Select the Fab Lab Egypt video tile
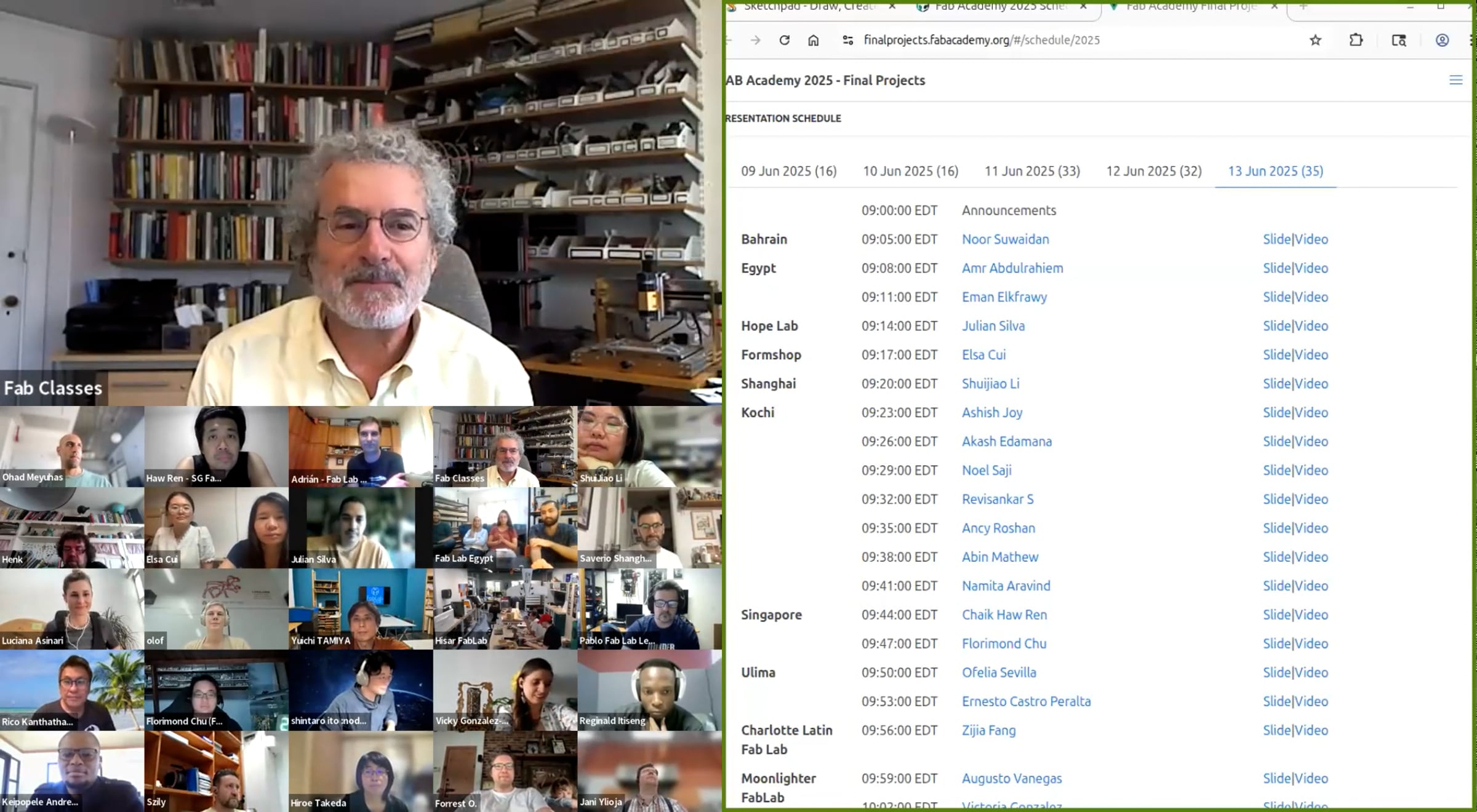 (505, 528)
